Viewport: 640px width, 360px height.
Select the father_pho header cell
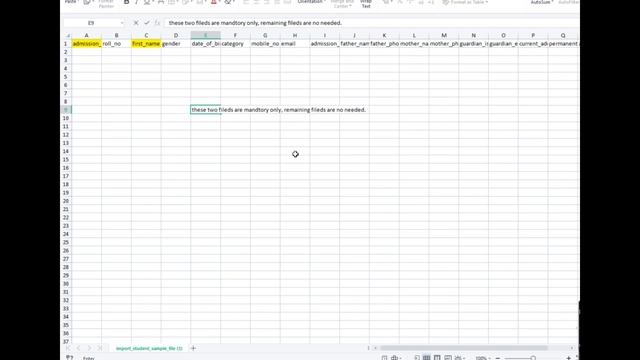pos(384,44)
